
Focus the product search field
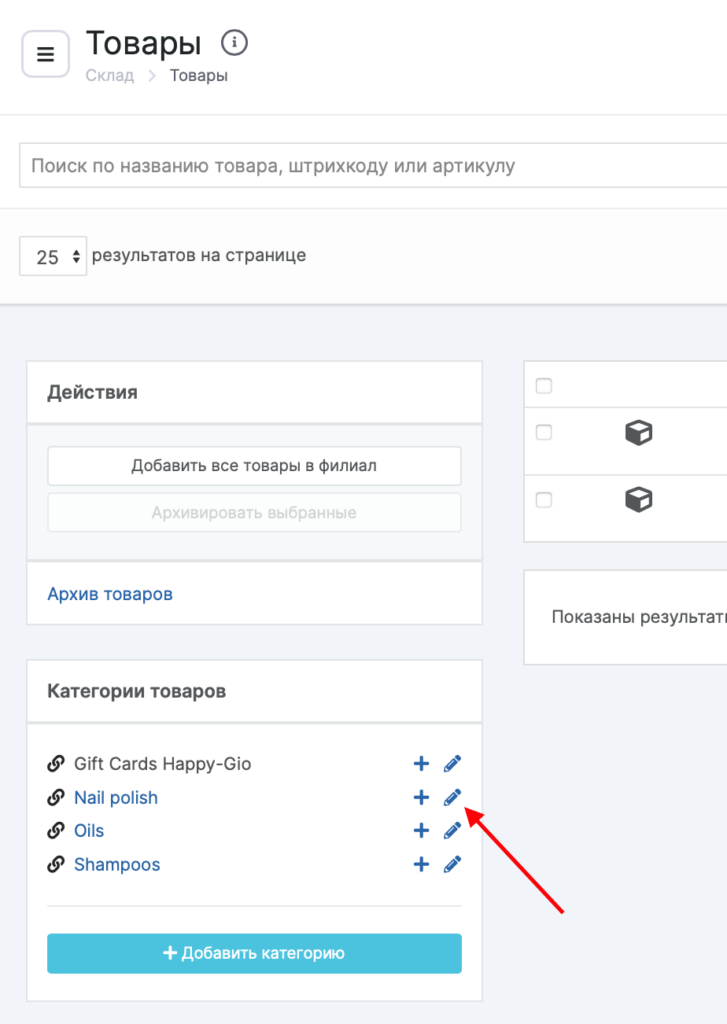370,165
